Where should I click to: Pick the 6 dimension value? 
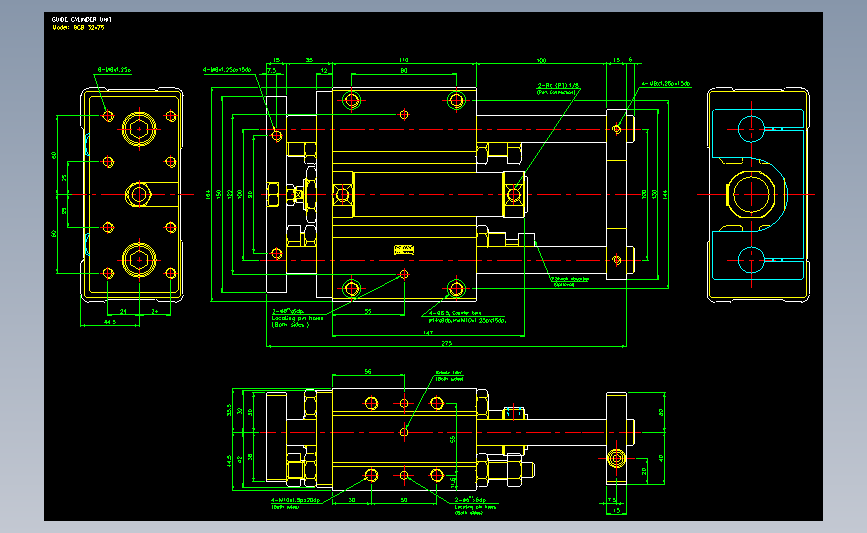tap(630, 60)
